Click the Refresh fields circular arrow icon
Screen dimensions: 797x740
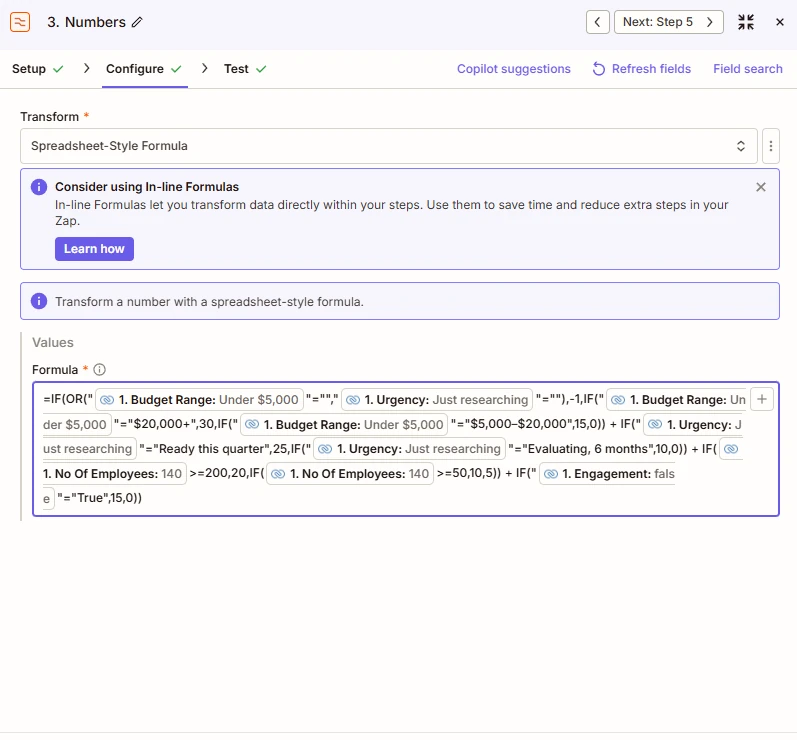[x=599, y=69]
